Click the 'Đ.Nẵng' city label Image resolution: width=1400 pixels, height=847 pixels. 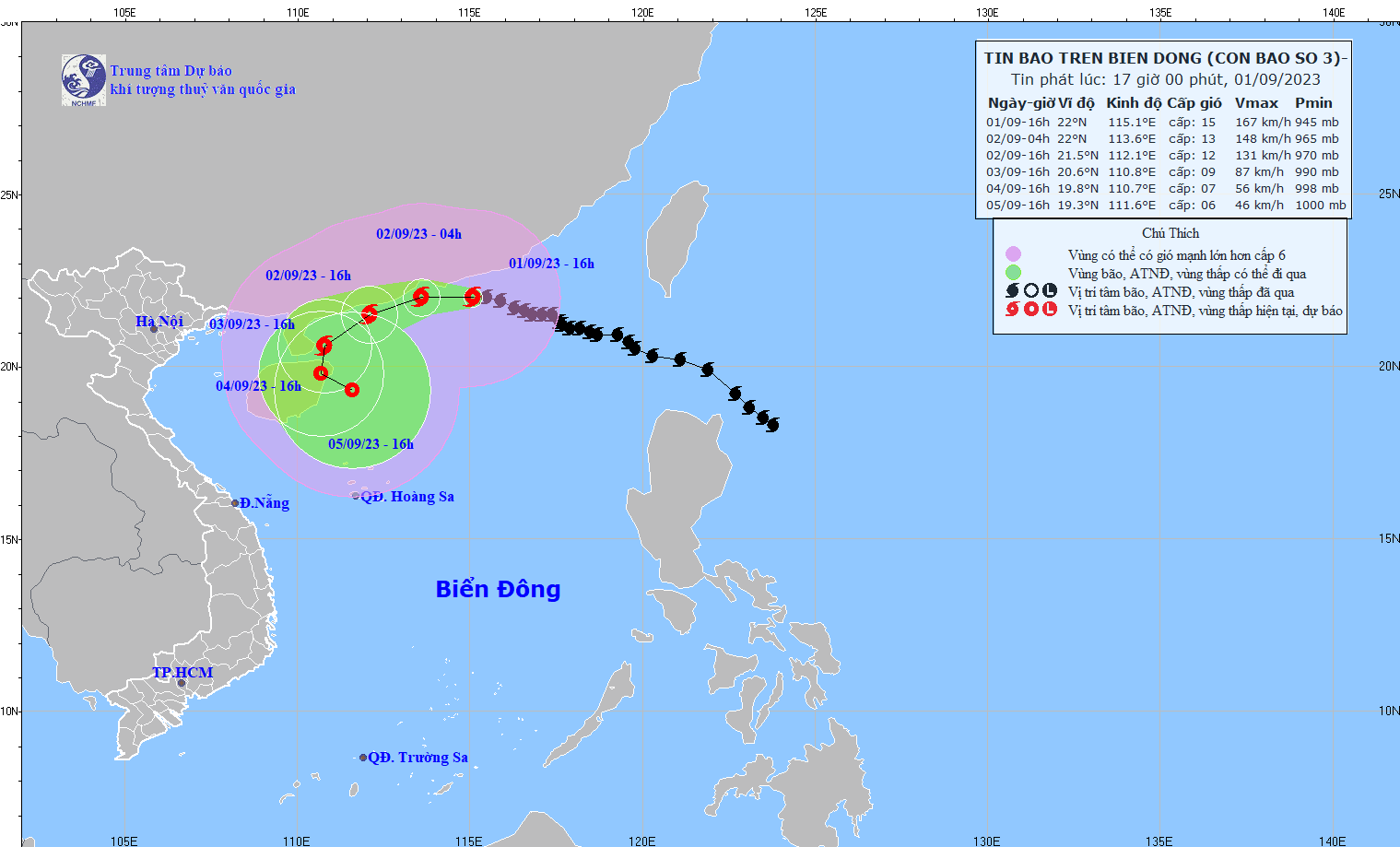tap(265, 502)
